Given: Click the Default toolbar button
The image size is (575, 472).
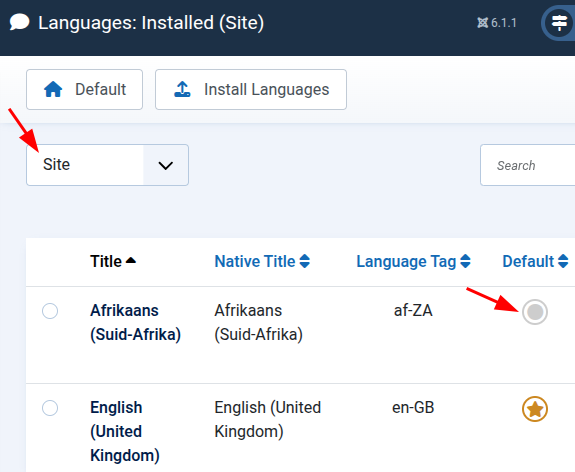Looking at the screenshot, I should 84,89.
